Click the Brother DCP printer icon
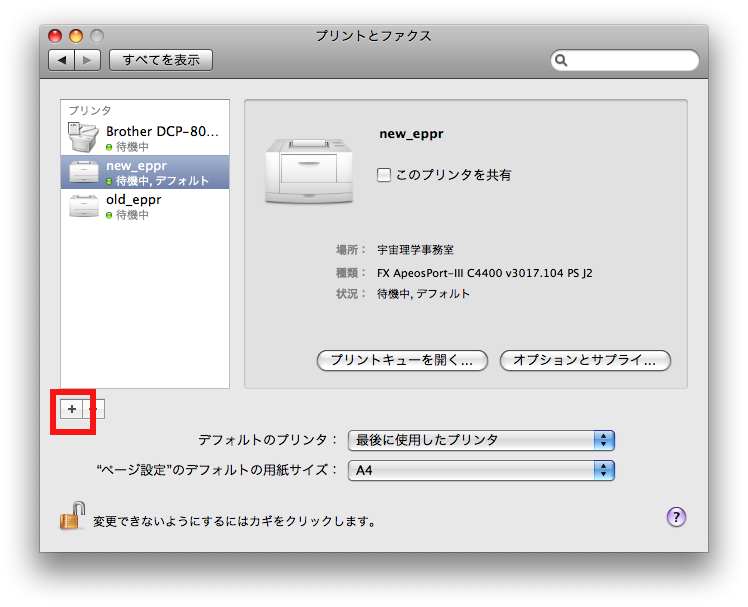This screenshot has width=748, height=607. click(83, 137)
